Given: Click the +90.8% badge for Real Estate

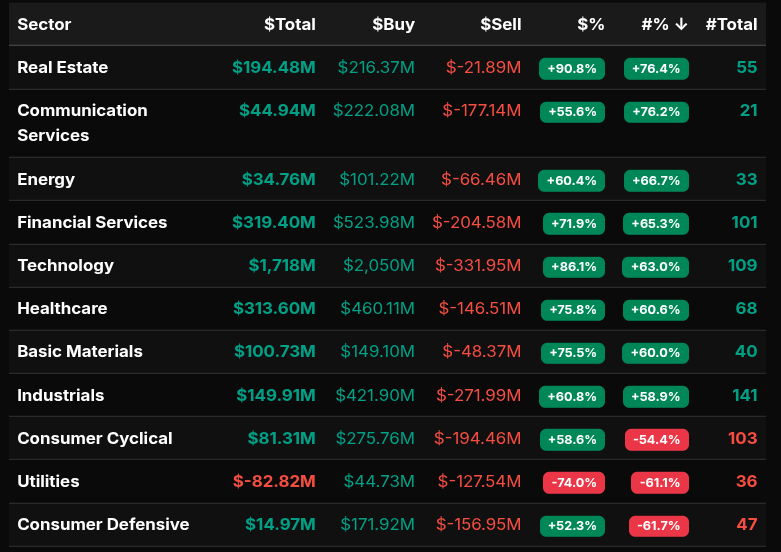Looking at the screenshot, I should (x=572, y=69).
